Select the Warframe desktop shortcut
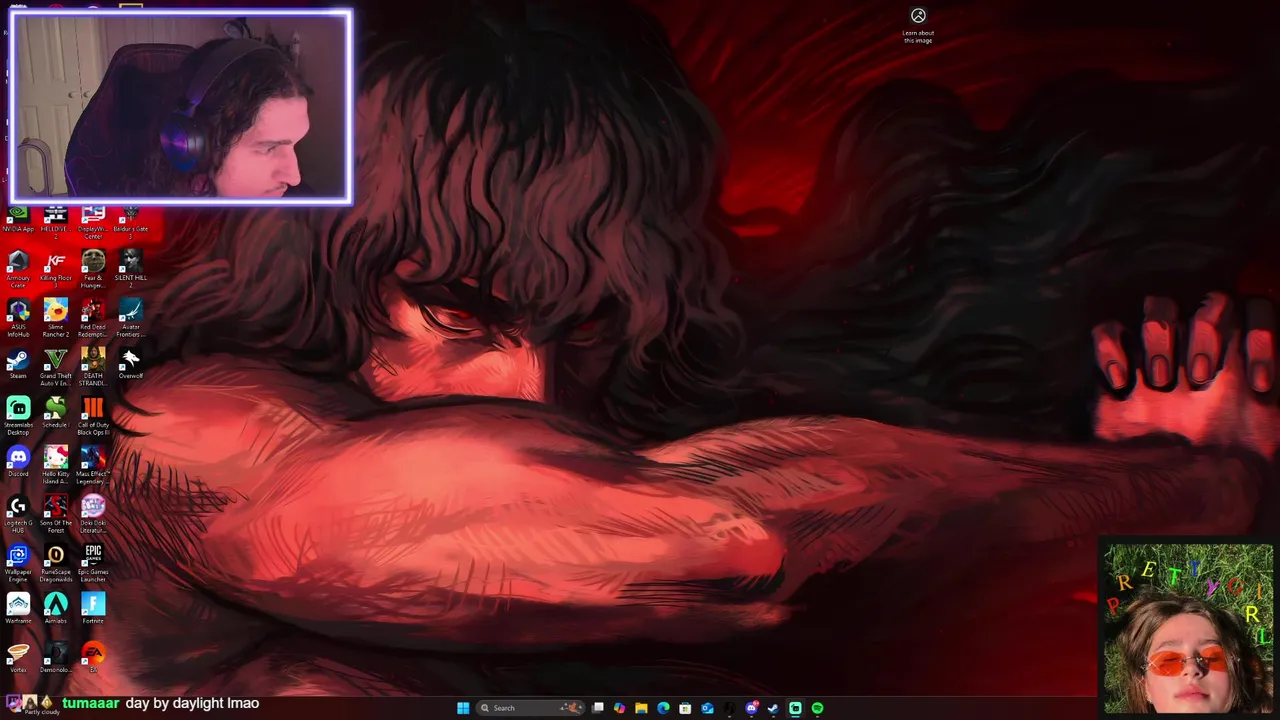Viewport: 1280px width, 720px height. click(18, 609)
